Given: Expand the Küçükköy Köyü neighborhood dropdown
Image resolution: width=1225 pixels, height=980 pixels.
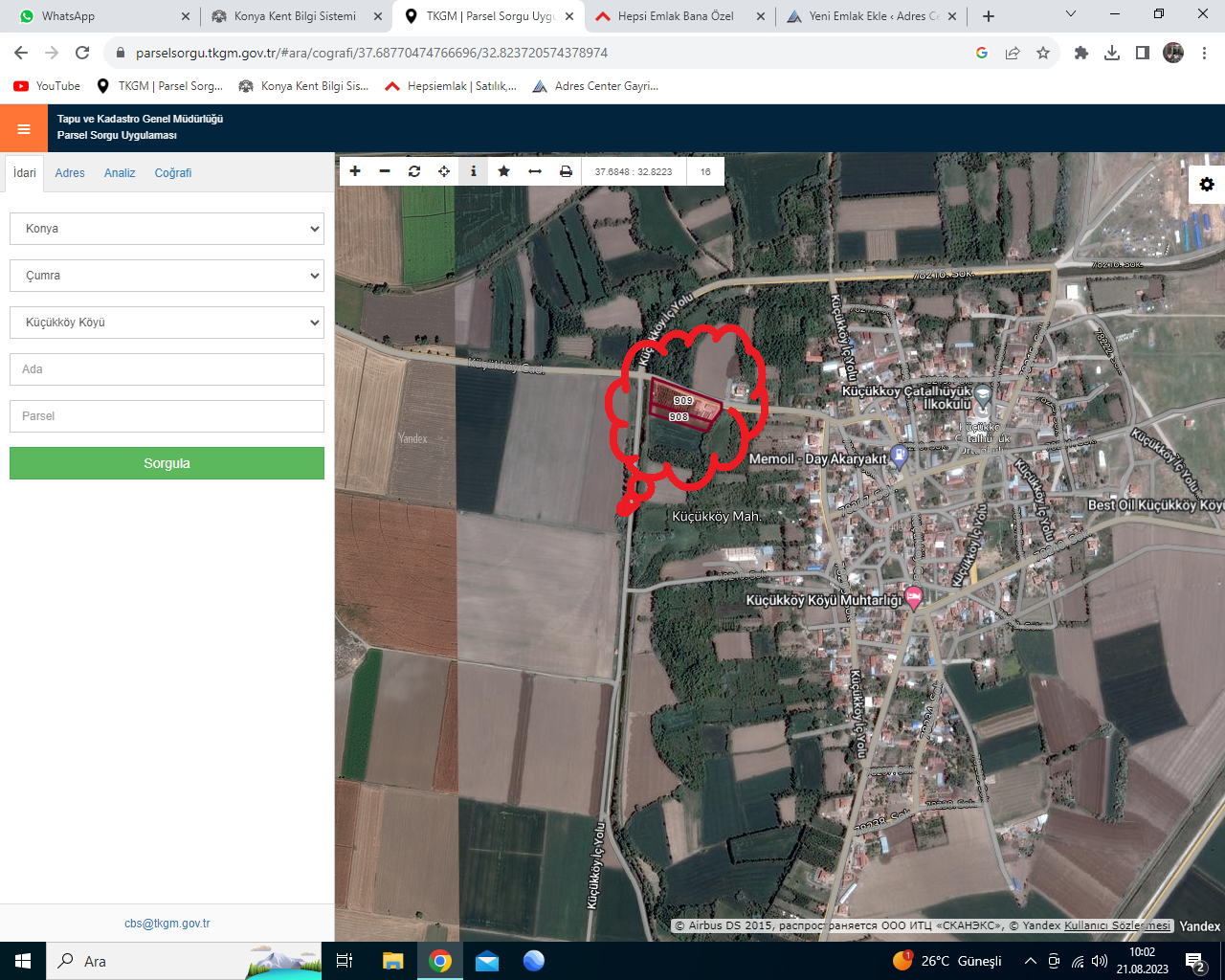Looking at the screenshot, I should [x=167, y=323].
